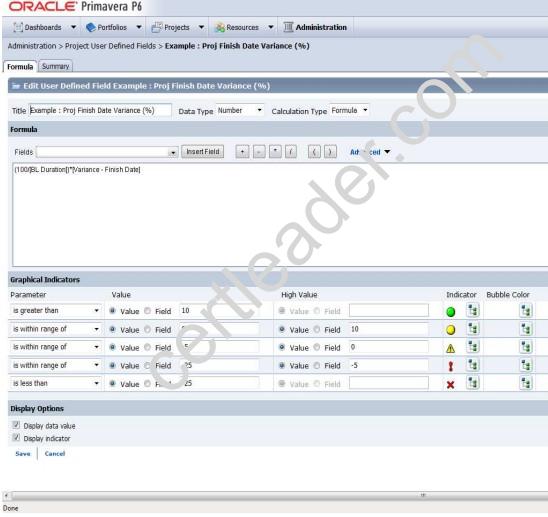Open 'is less than' parameter dropdown
548x517 pixels.
[96, 383]
